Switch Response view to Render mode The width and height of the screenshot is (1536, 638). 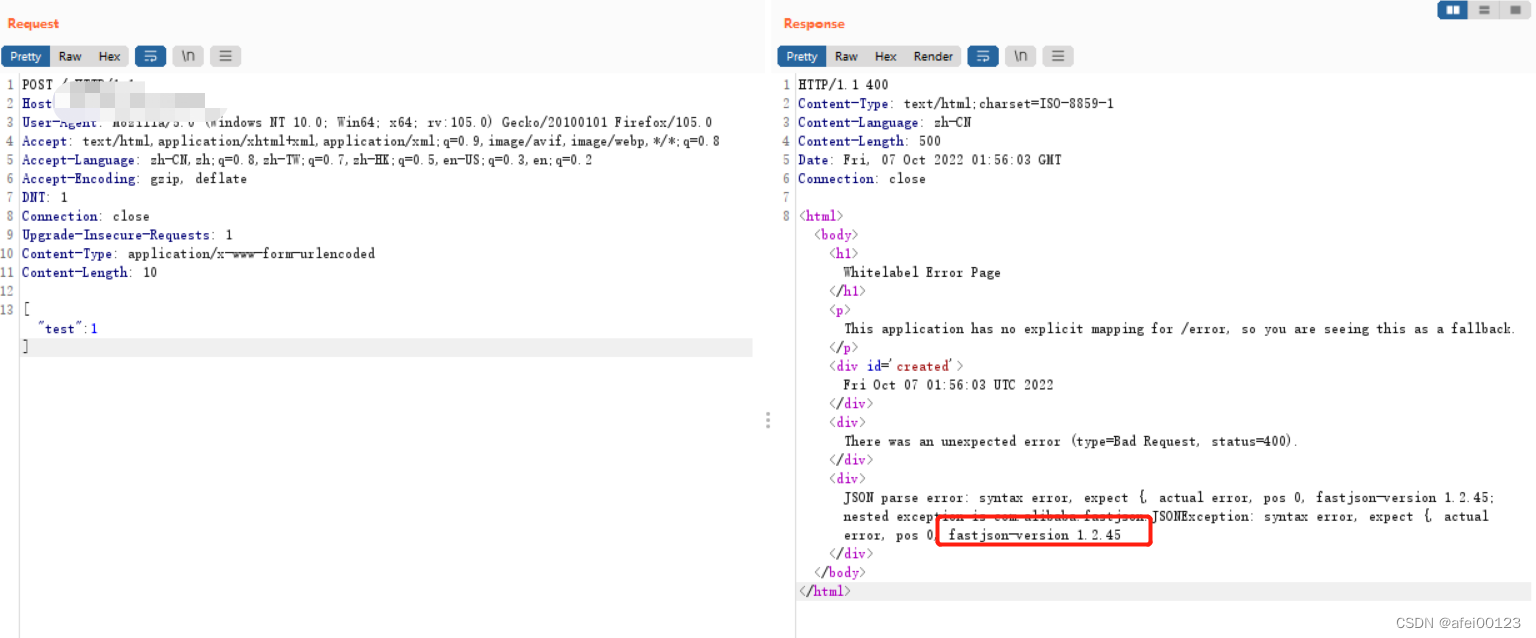(x=933, y=56)
